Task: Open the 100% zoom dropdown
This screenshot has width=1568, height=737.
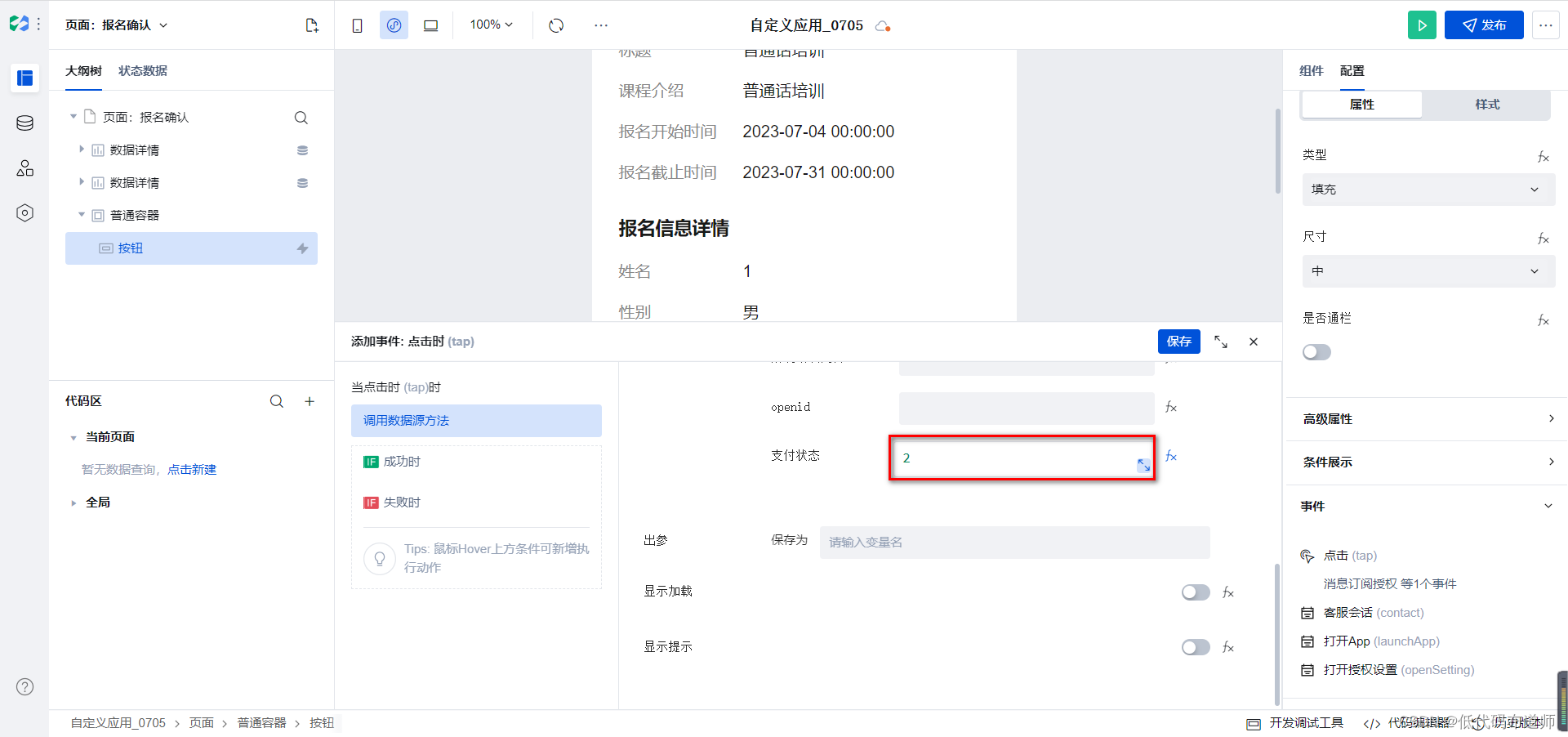Action: point(492,25)
